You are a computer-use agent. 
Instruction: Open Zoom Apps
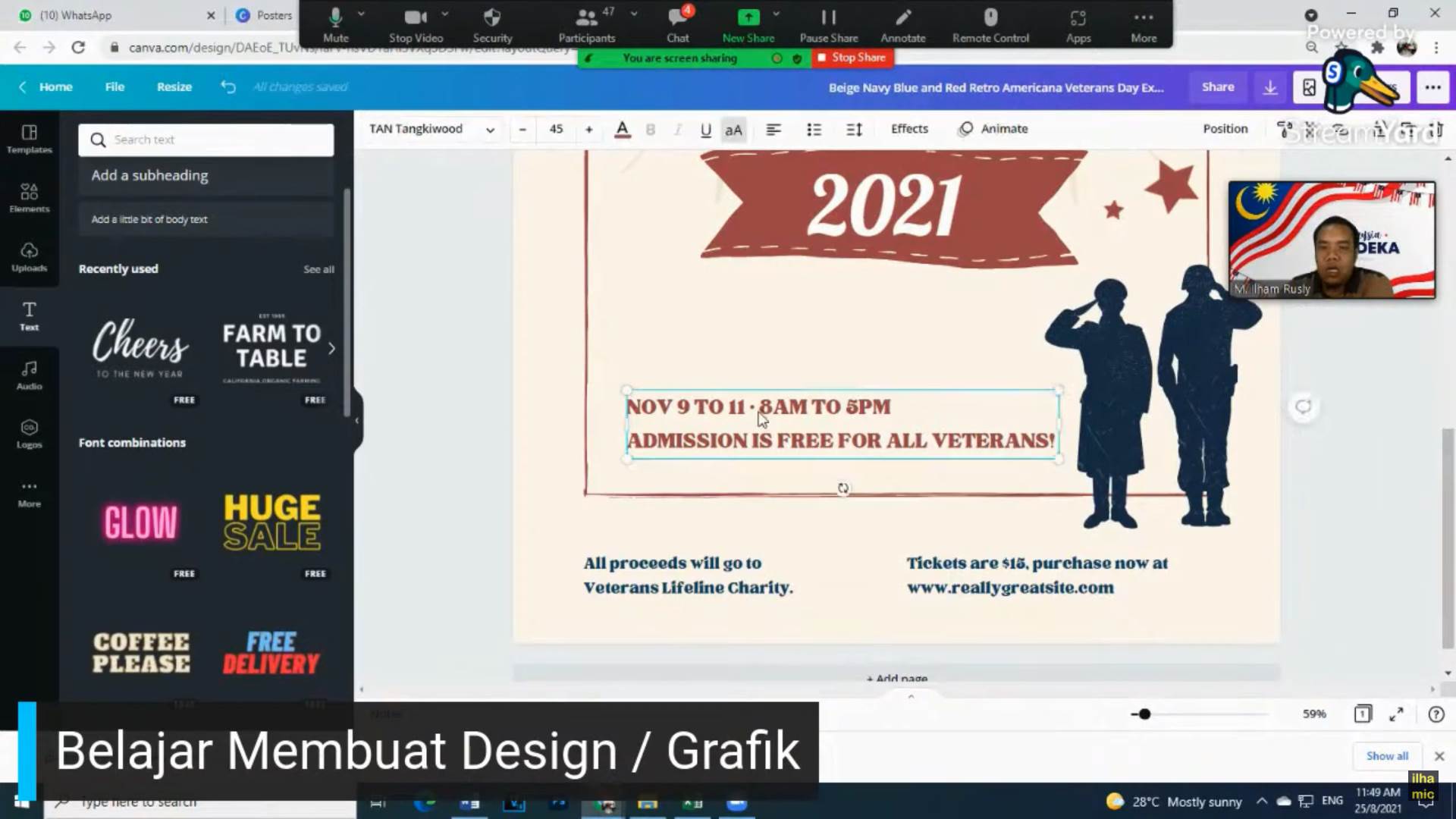[1078, 25]
